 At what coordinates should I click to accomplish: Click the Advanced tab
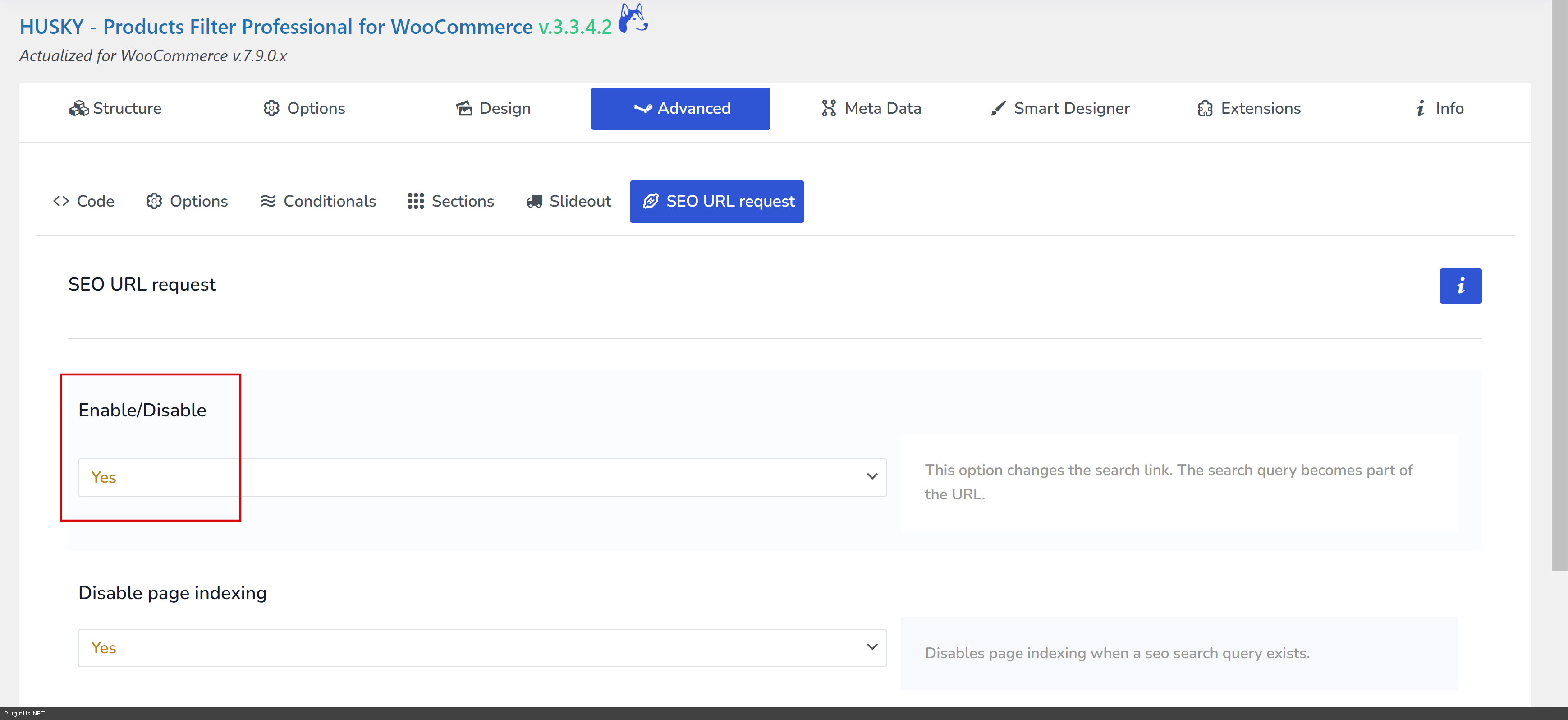pyautogui.click(x=680, y=108)
